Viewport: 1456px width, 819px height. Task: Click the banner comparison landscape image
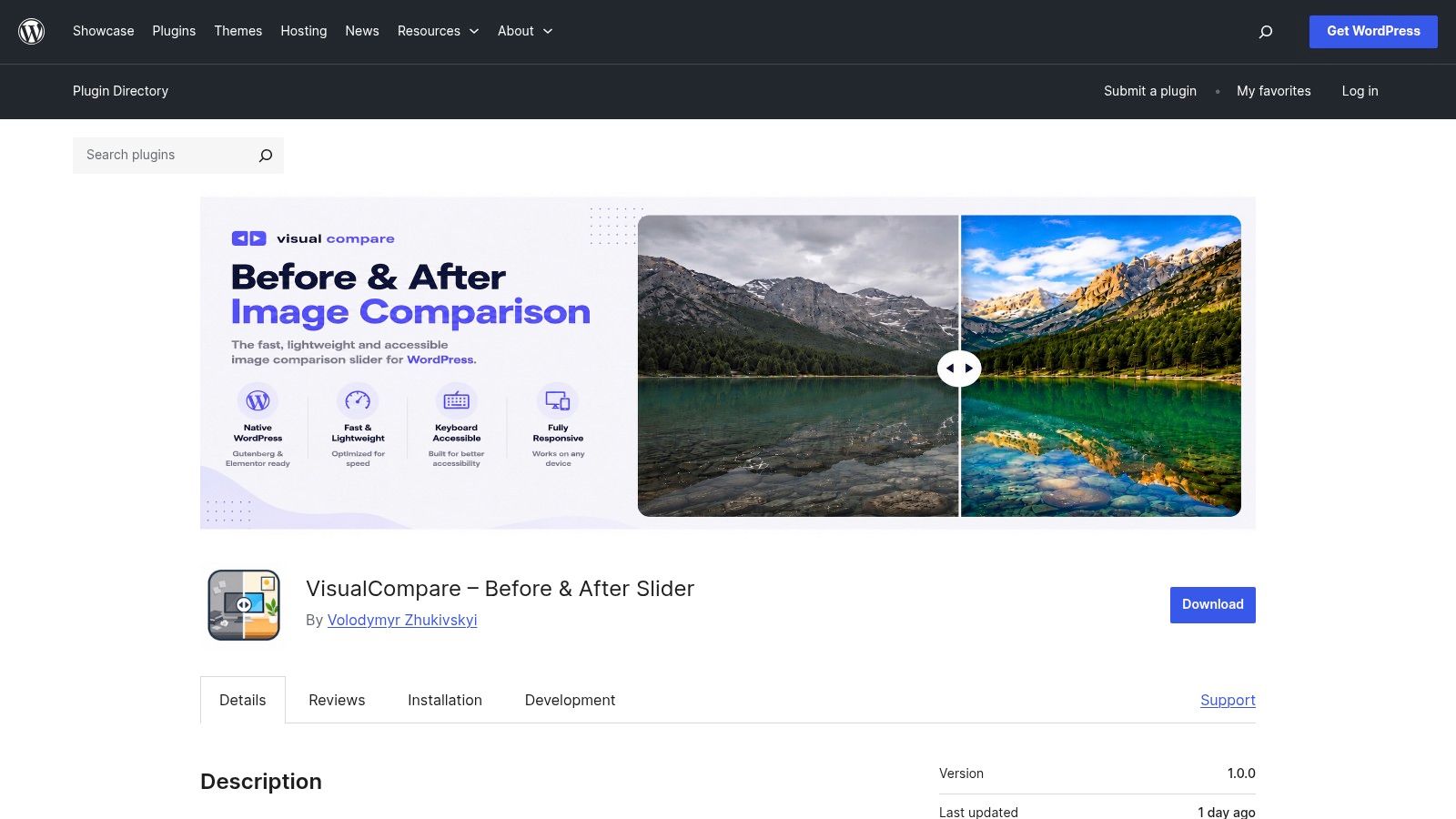[x=939, y=366]
